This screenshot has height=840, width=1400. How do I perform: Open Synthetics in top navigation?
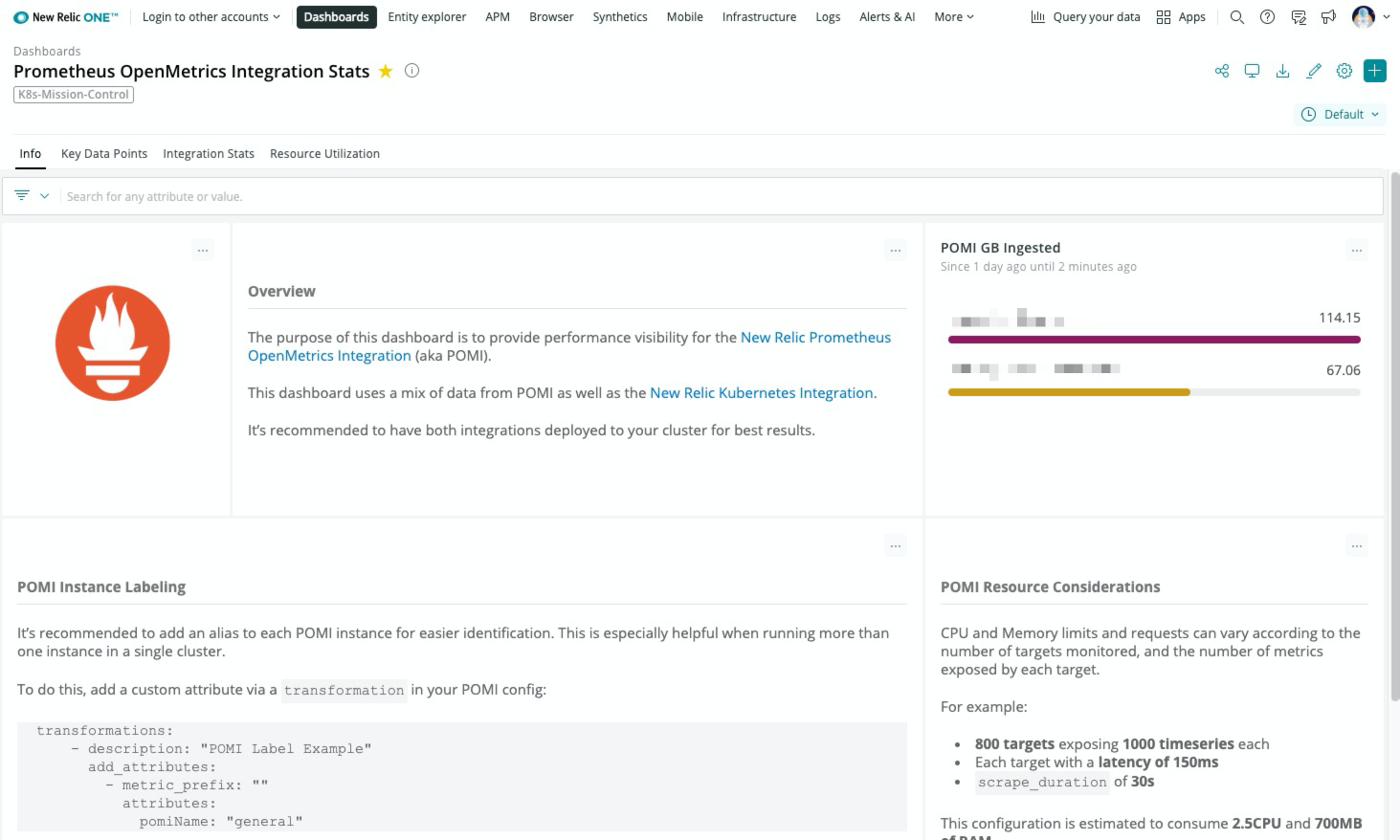coord(620,17)
